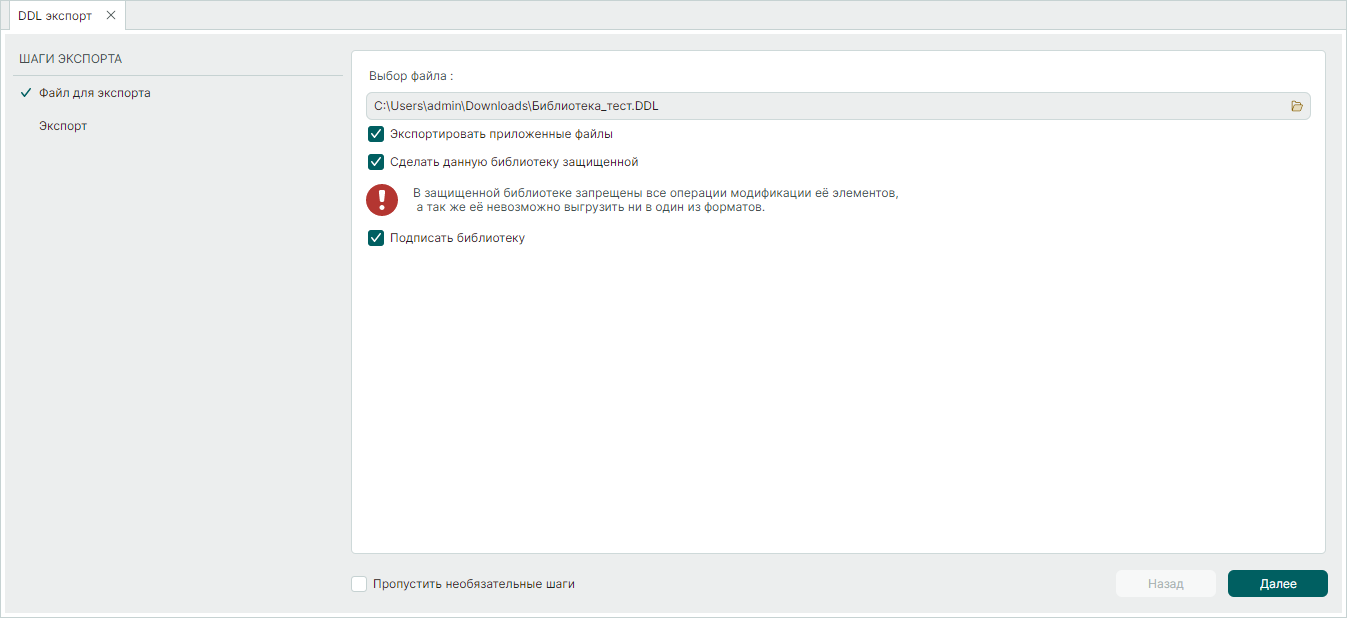Viewport: 1347px width, 618px height.
Task: Toggle Сделать данную библиотеку защищенной checkbox
Action: [x=376, y=162]
